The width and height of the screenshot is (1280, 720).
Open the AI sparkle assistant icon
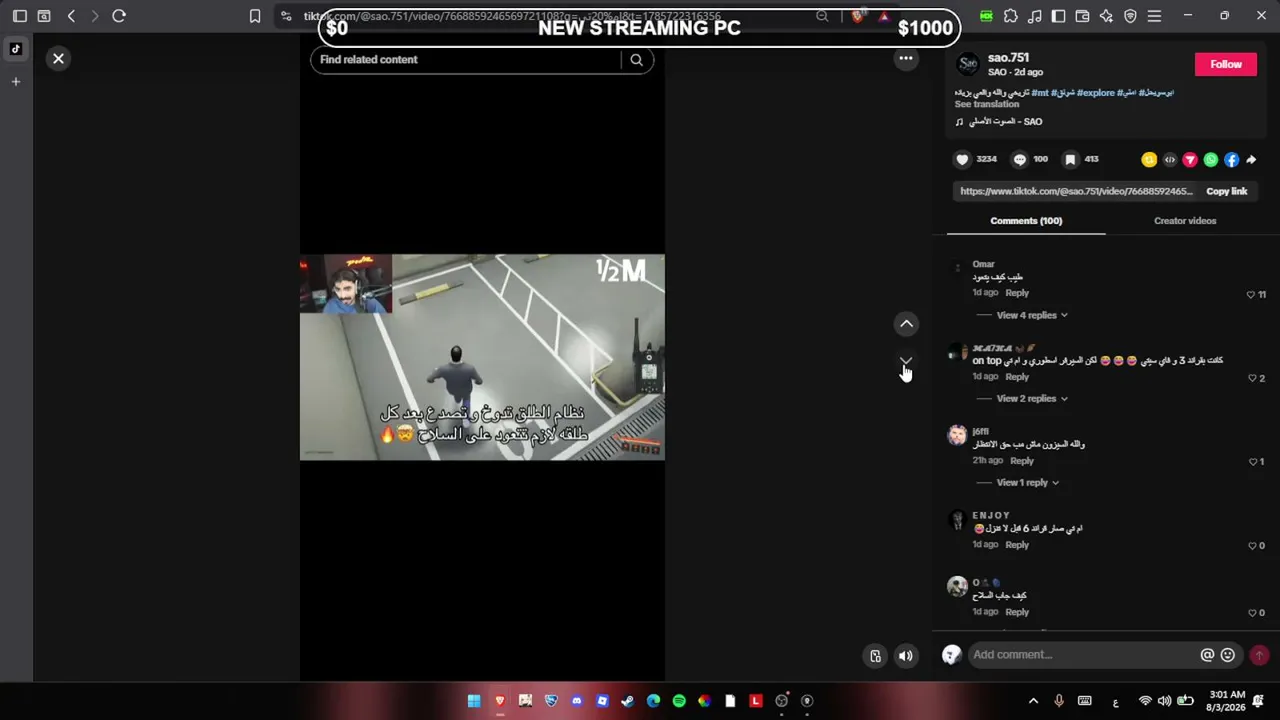pyautogui.click(x=1106, y=16)
